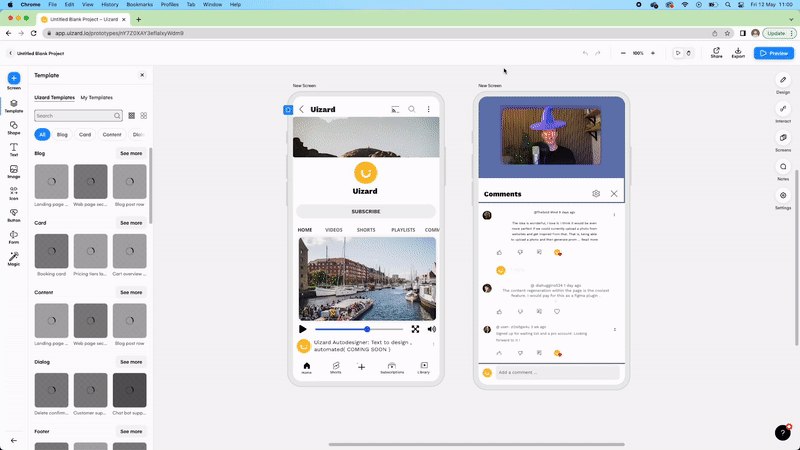Viewport: 800px width, 450px height.
Task: Select the Form tool
Action: 14,235
